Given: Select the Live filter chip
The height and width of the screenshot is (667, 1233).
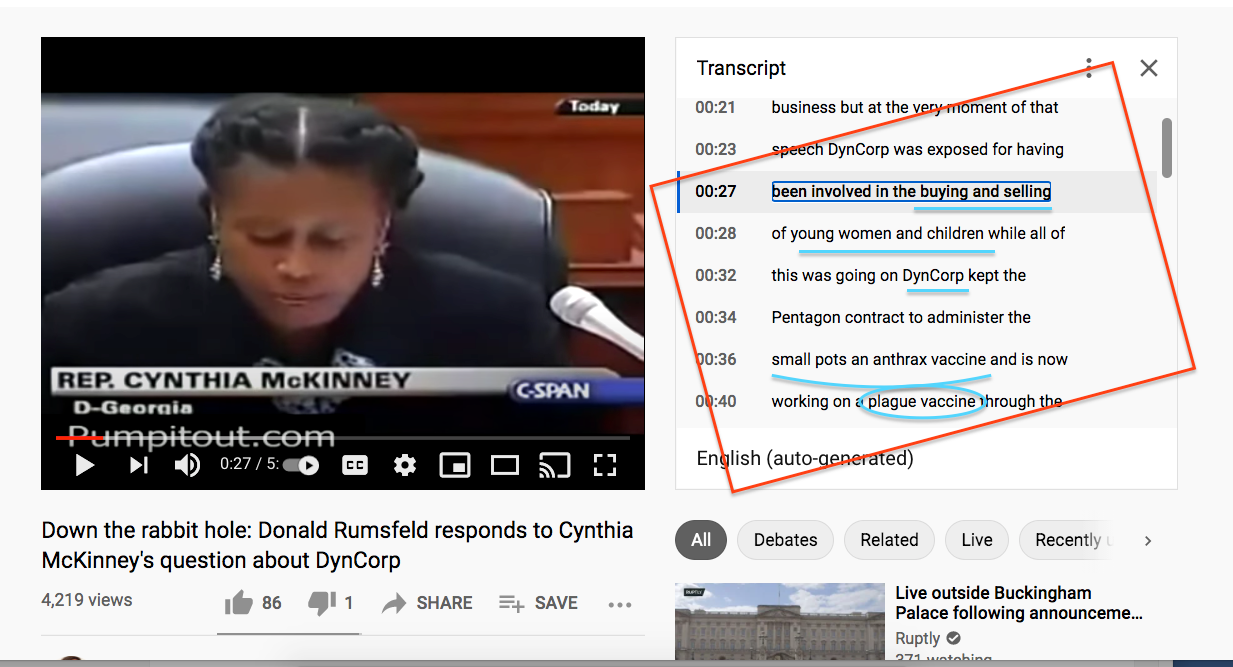Looking at the screenshot, I should click(977, 540).
